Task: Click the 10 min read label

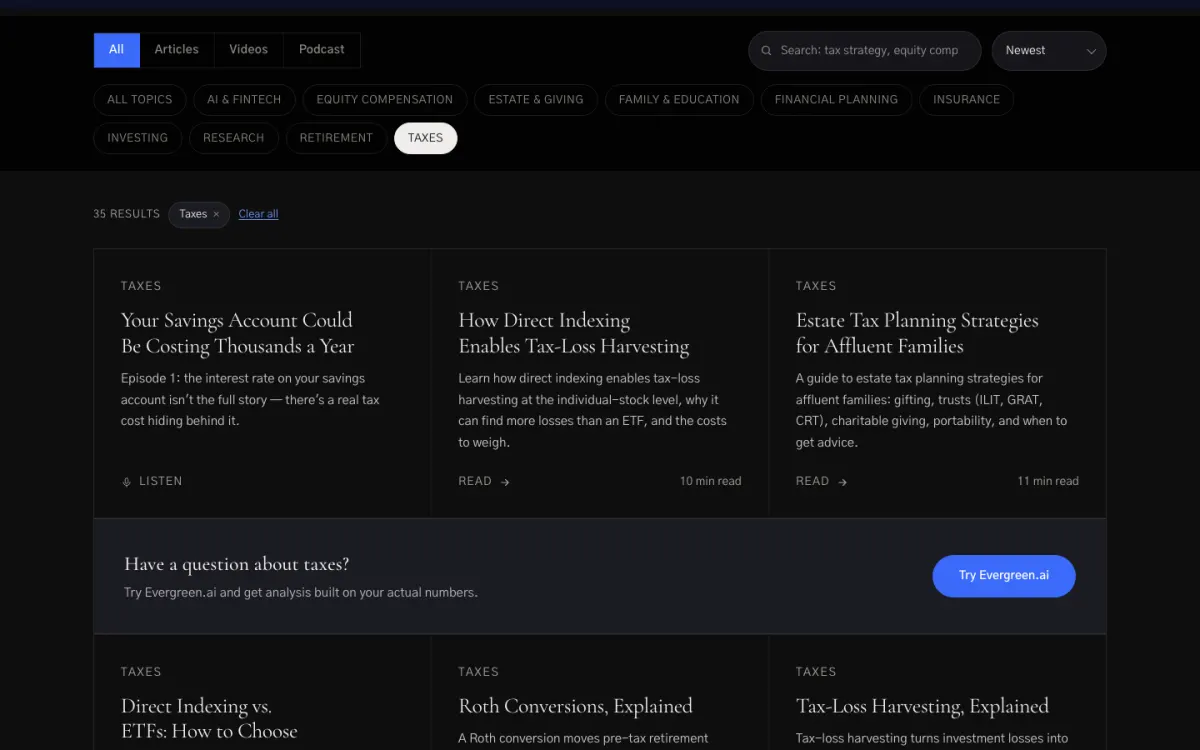Action: coord(711,481)
